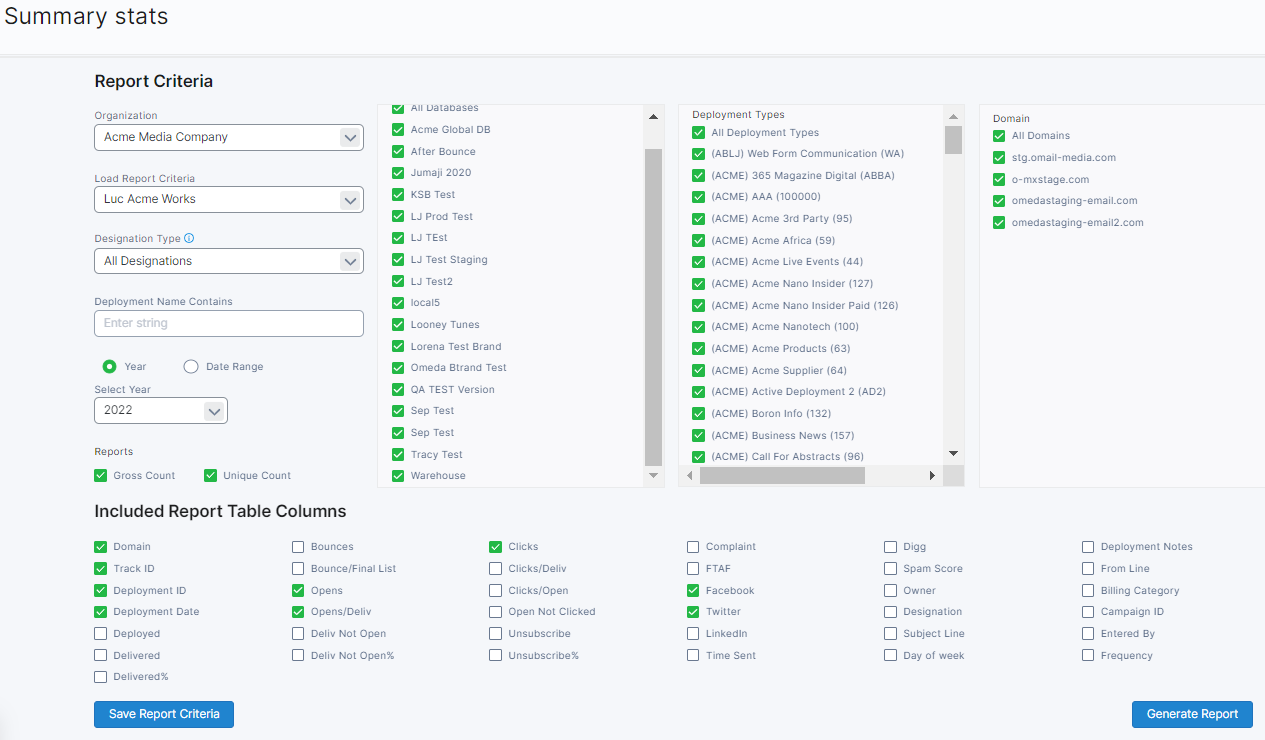Click the Designation Type info icon
Screen dimensions: 1265x740
tap(189, 239)
